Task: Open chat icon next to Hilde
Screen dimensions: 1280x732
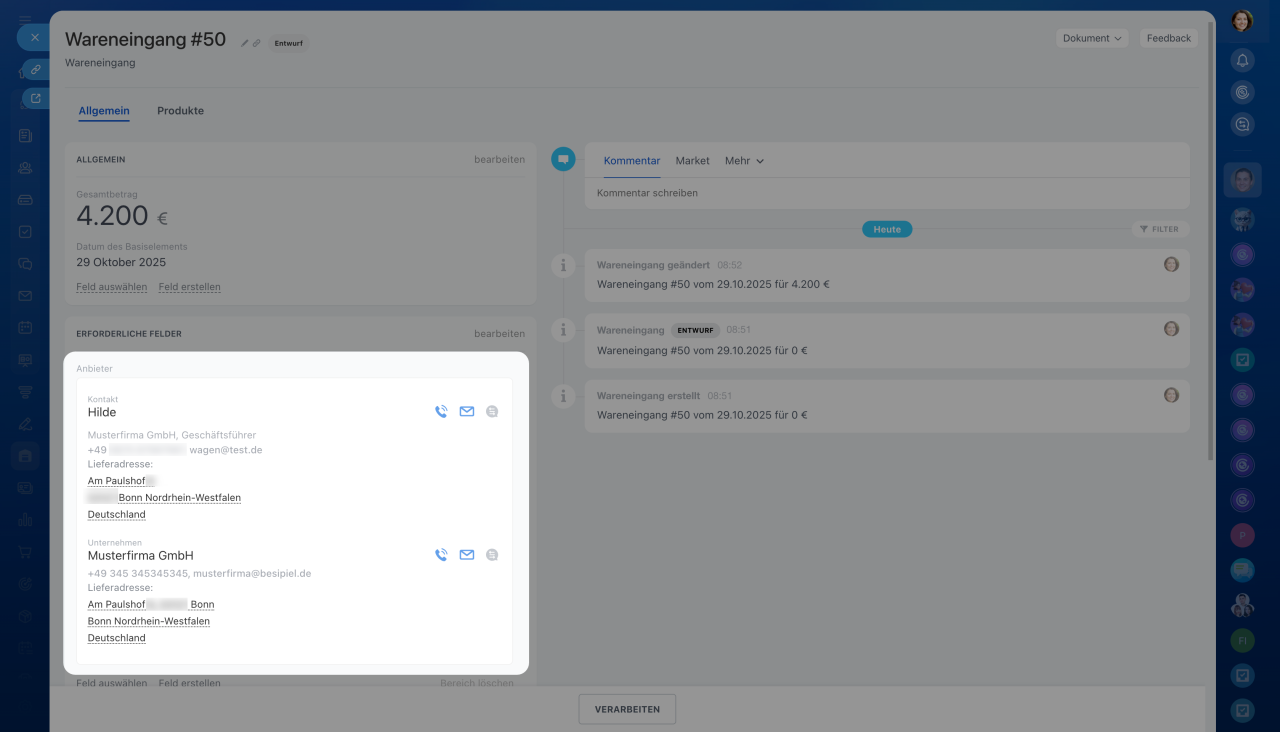Action: click(x=492, y=411)
